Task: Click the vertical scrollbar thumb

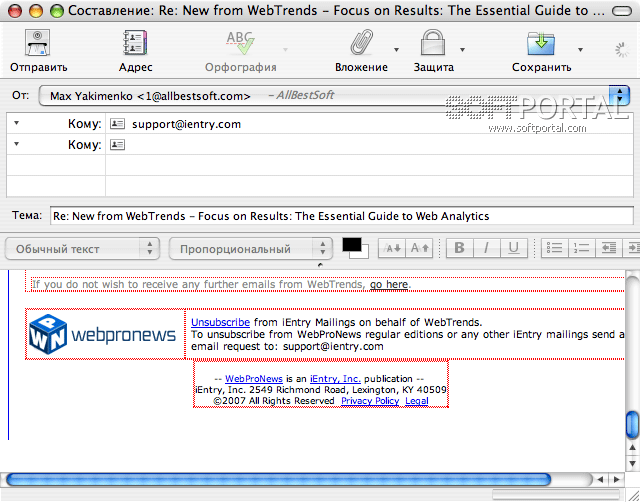Action: click(x=632, y=425)
